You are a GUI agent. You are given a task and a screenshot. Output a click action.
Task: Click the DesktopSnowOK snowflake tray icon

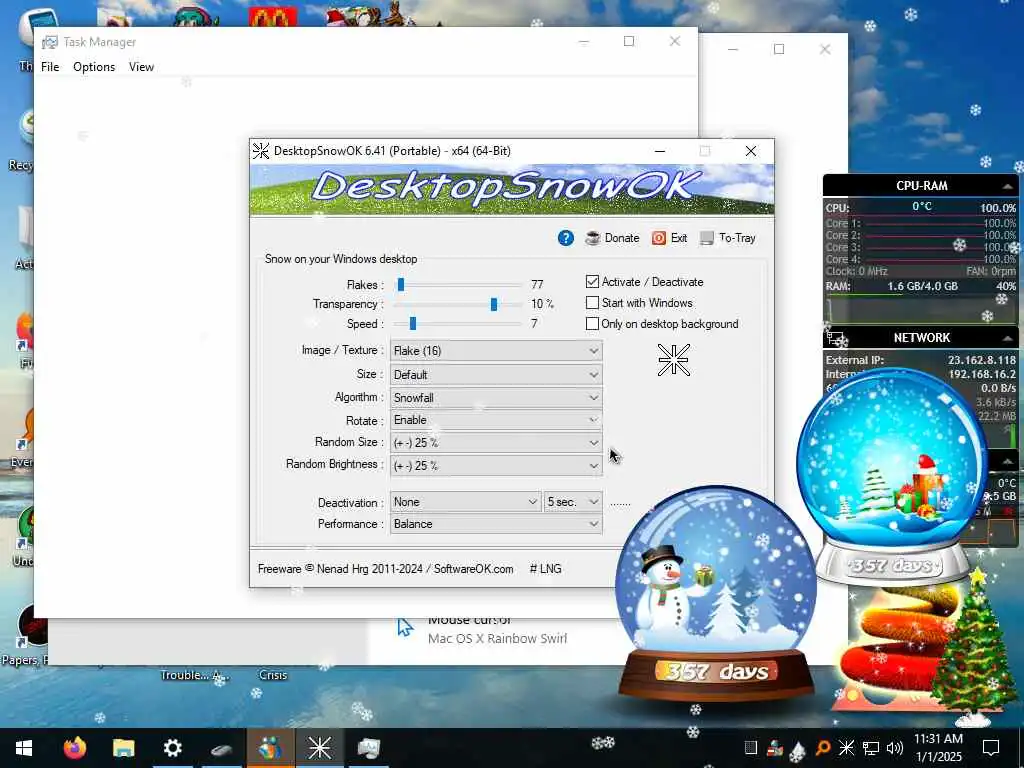point(846,748)
